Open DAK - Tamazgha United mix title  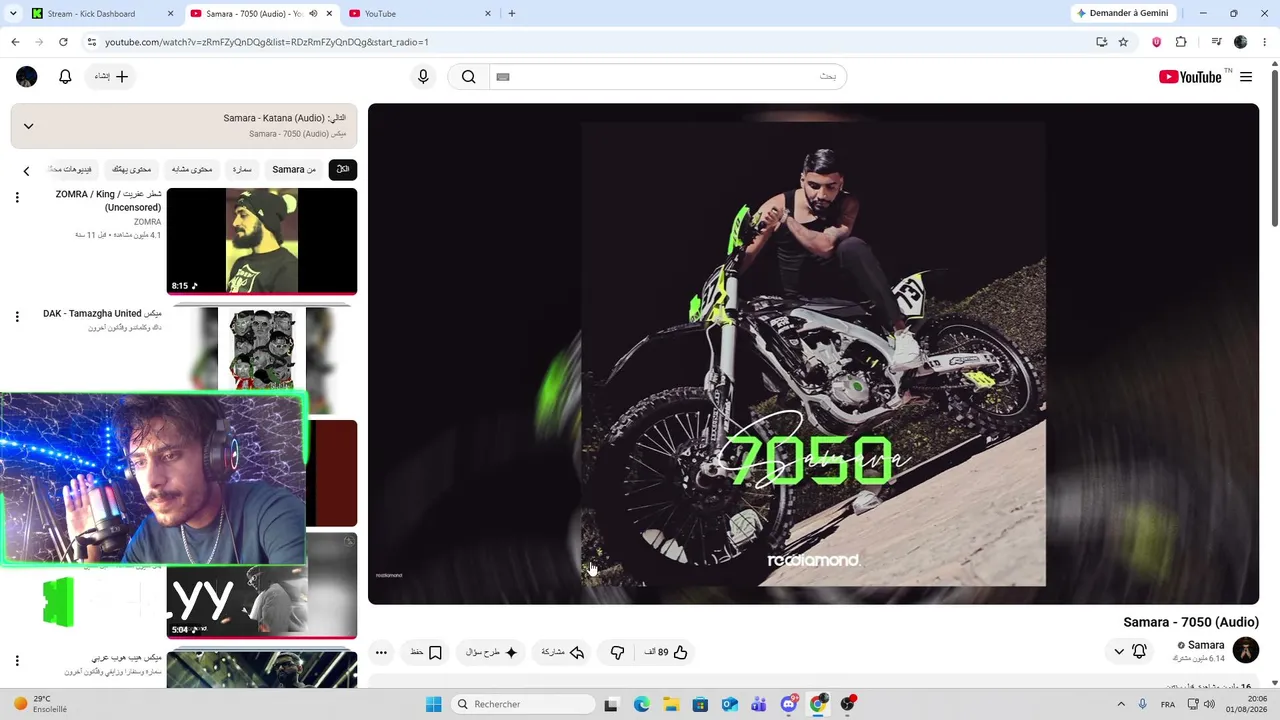click(x=102, y=314)
